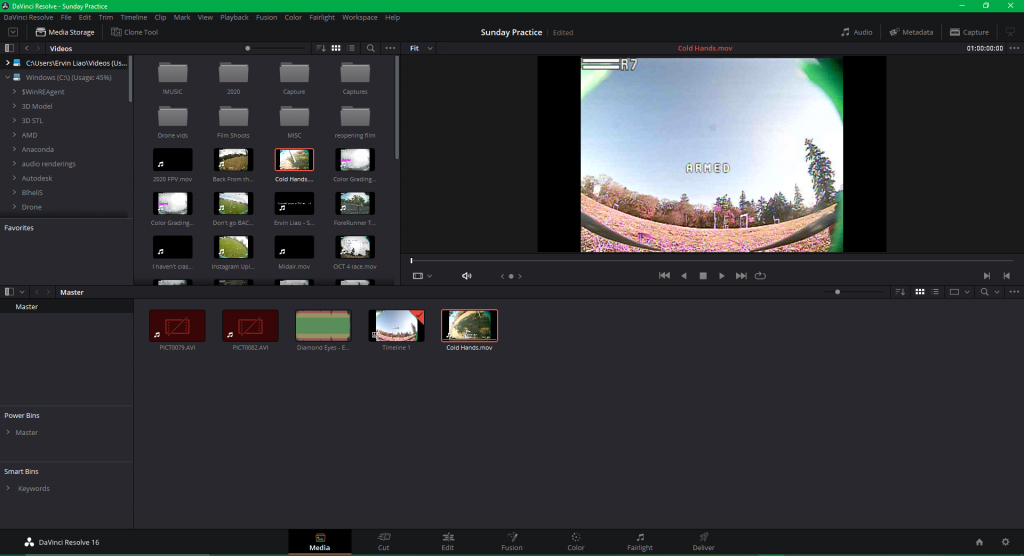Open the Captures folder
The width and height of the screenshot is (1024, 556).
(x=355, y=78)
